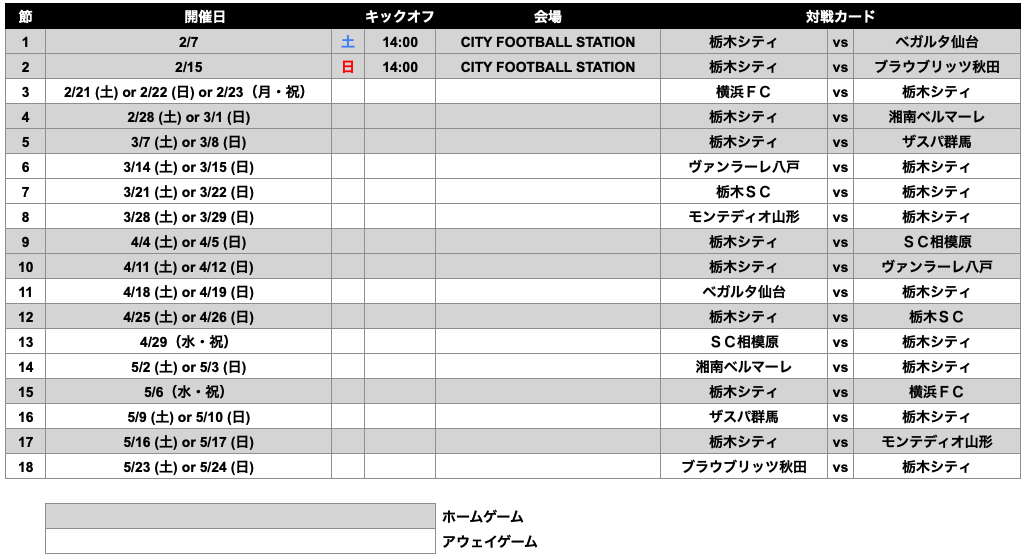This screenshot has width=1026, height=559.
Task: Click the white away game legend swatch
Action: (240, 541)
